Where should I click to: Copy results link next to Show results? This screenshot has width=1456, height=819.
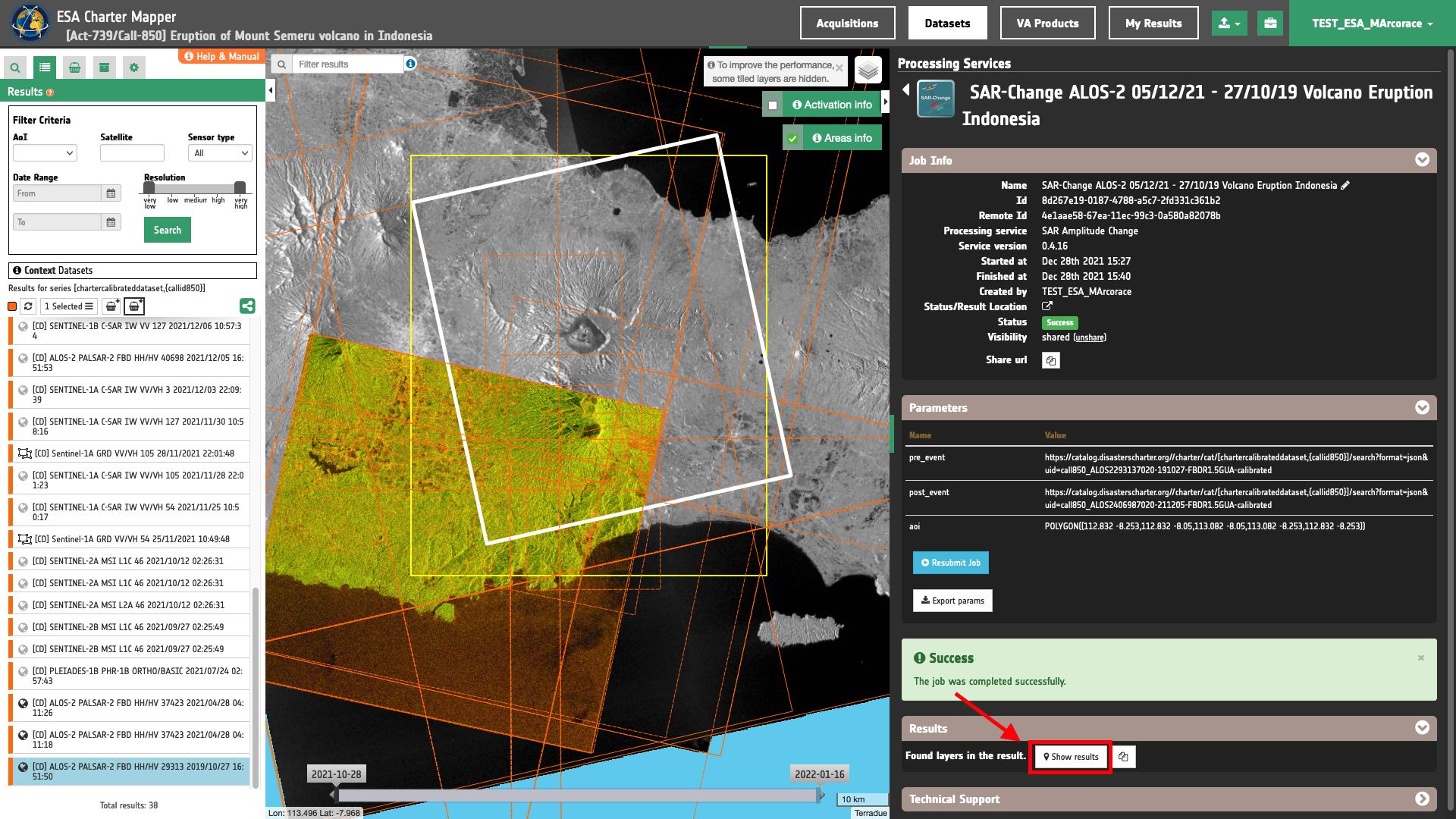pyautogui.click(x=1124, y=757)
